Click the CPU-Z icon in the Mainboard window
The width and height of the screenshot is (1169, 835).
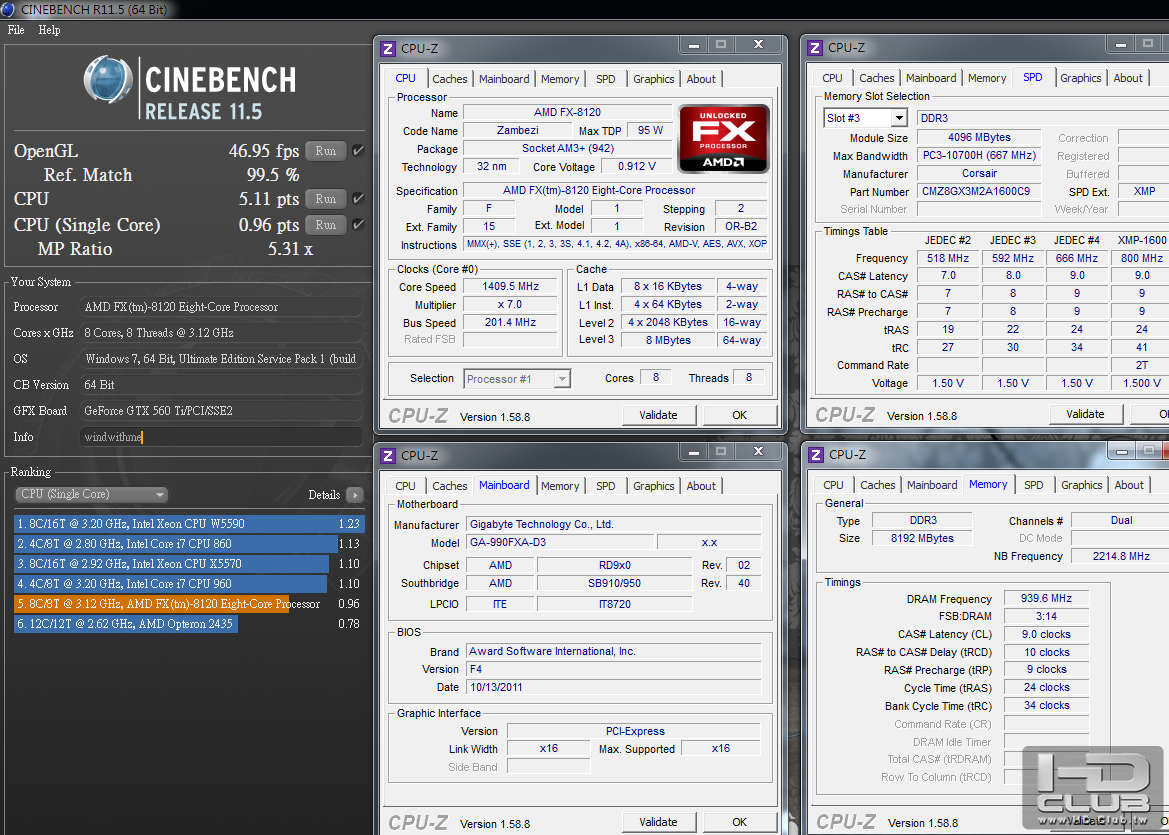click(x=388, y=456)
